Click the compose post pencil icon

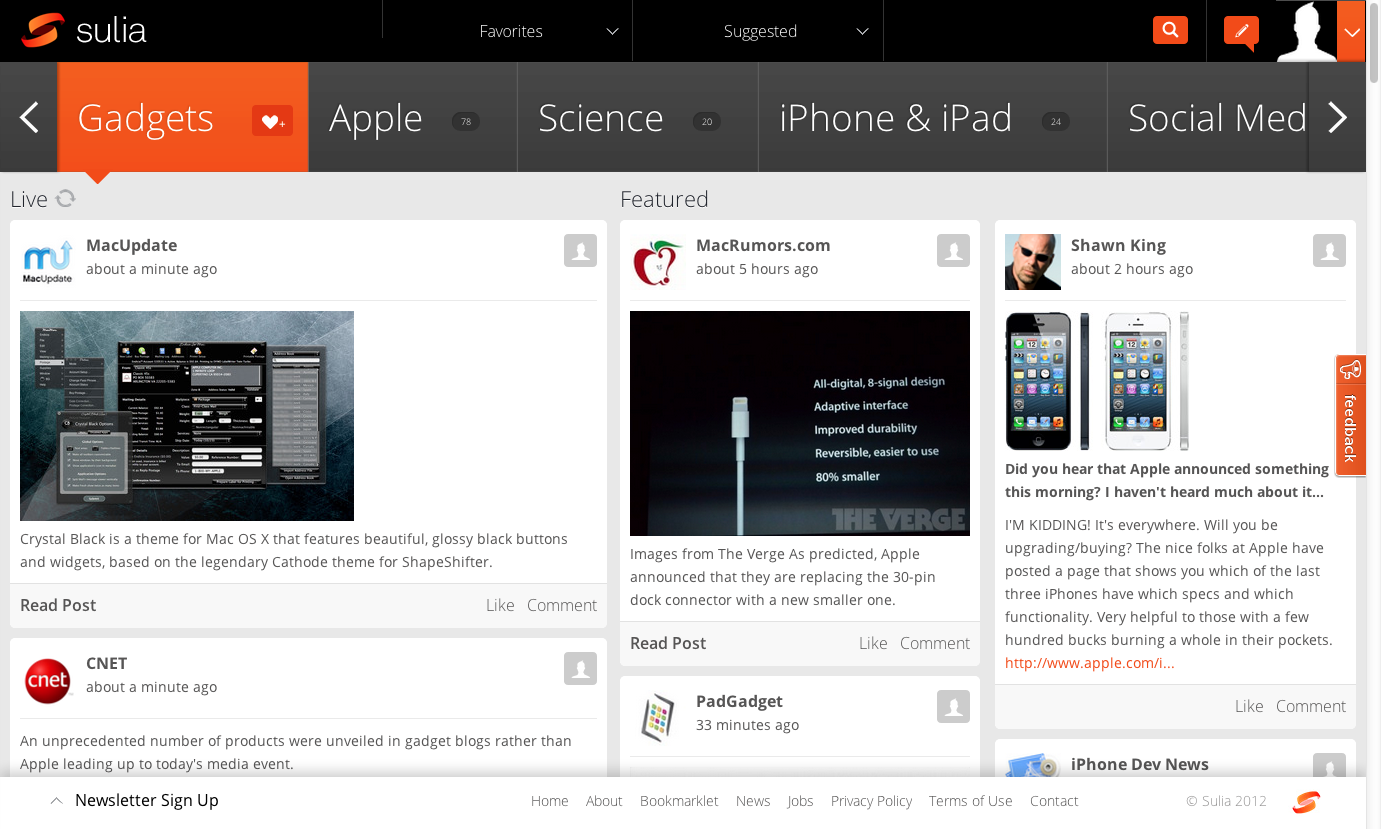tap(1241, 31)
